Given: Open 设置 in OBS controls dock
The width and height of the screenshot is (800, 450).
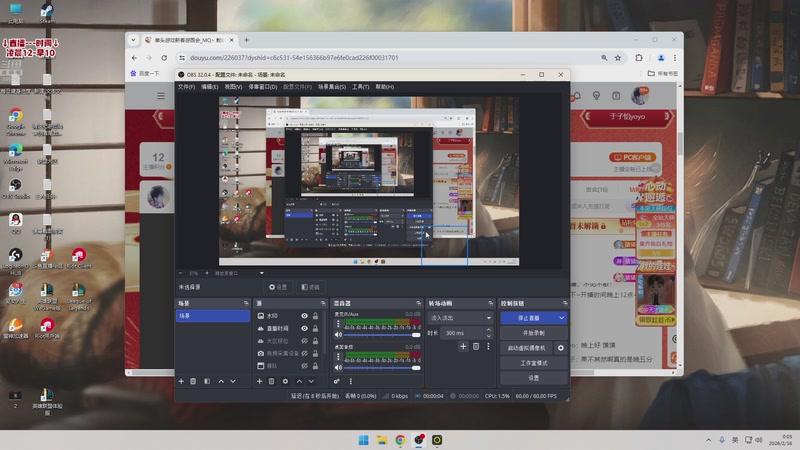Looking at the screenshot, I should [534, 378].
